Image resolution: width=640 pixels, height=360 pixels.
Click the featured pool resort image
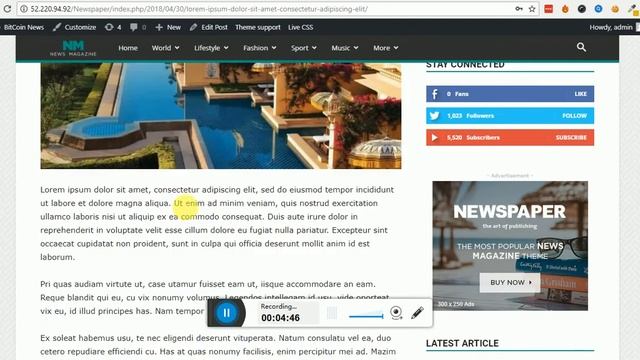221,116
